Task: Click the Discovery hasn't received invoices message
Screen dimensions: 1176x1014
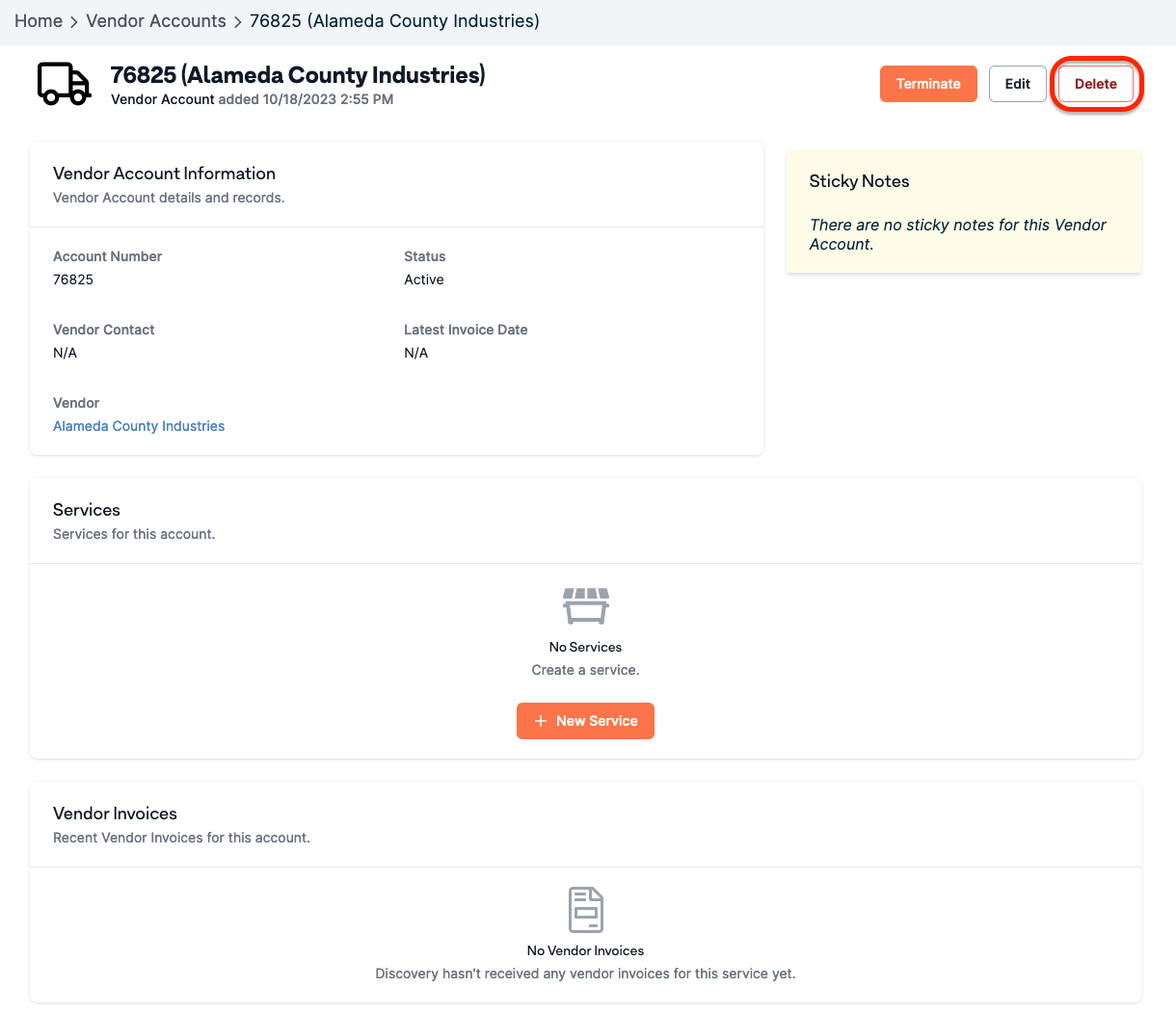Action: coord(585,974)
